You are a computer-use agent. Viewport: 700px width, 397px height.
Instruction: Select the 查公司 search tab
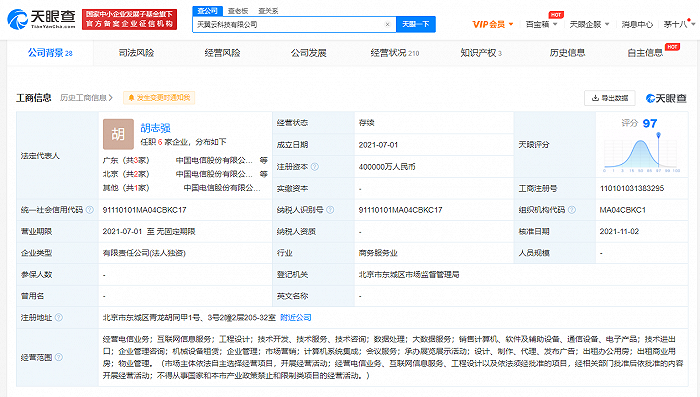click(207, 10)
